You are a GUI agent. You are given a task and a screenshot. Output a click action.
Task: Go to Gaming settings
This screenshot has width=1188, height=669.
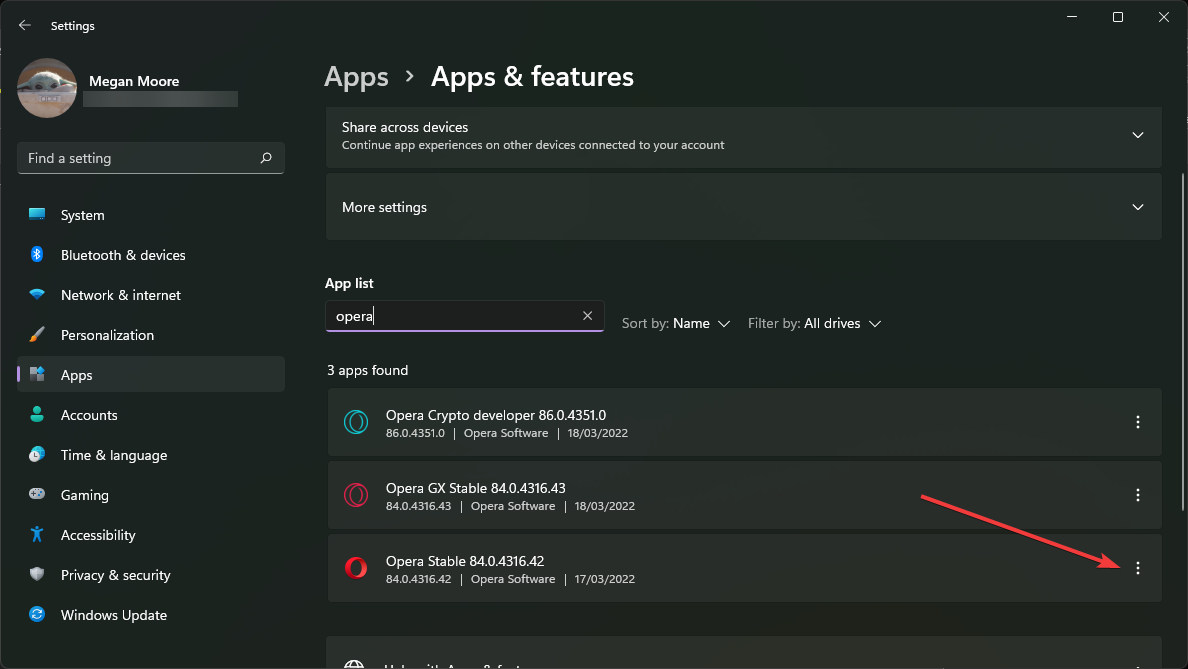[x=151, y=495]
